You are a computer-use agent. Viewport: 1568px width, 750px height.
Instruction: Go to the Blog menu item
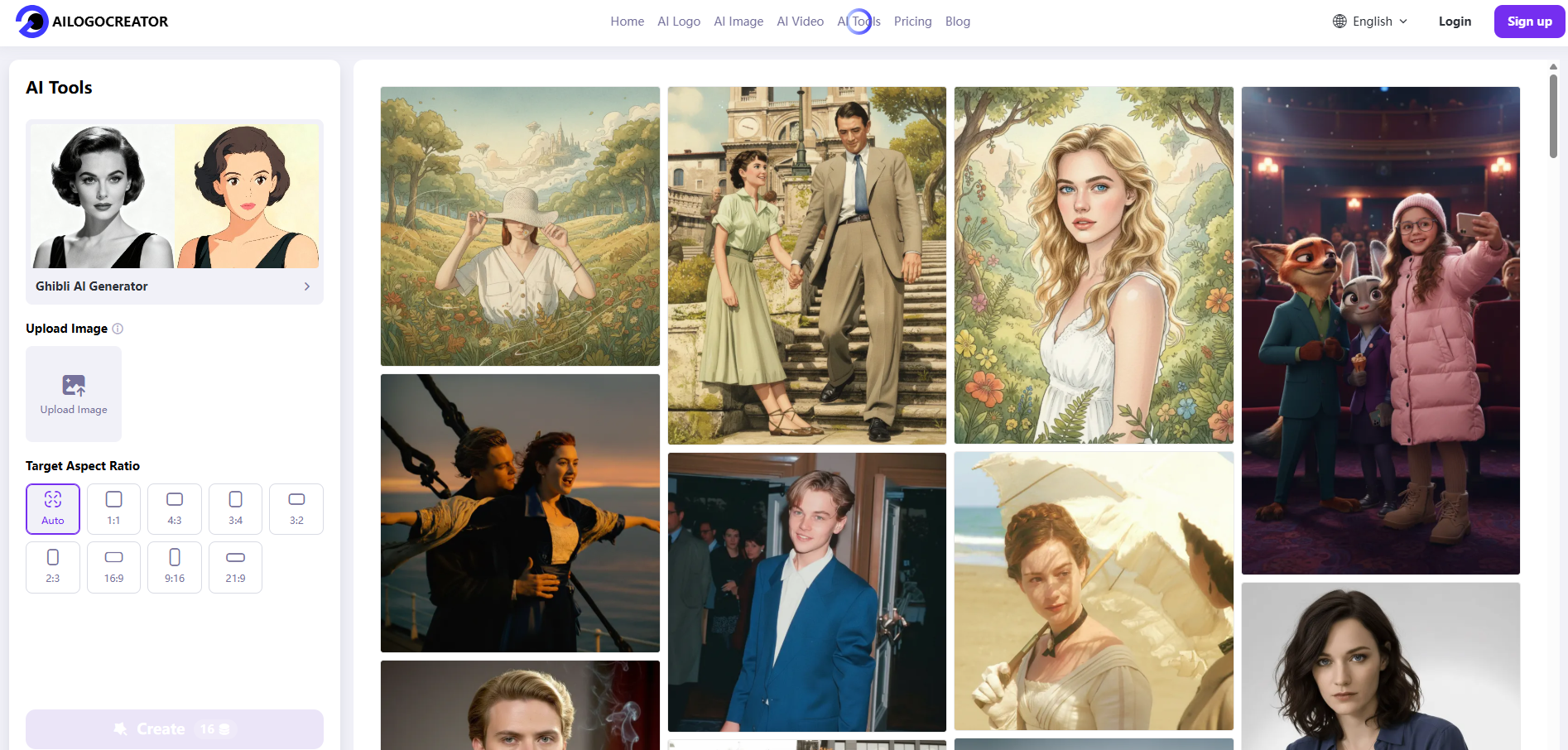point(958,22)
